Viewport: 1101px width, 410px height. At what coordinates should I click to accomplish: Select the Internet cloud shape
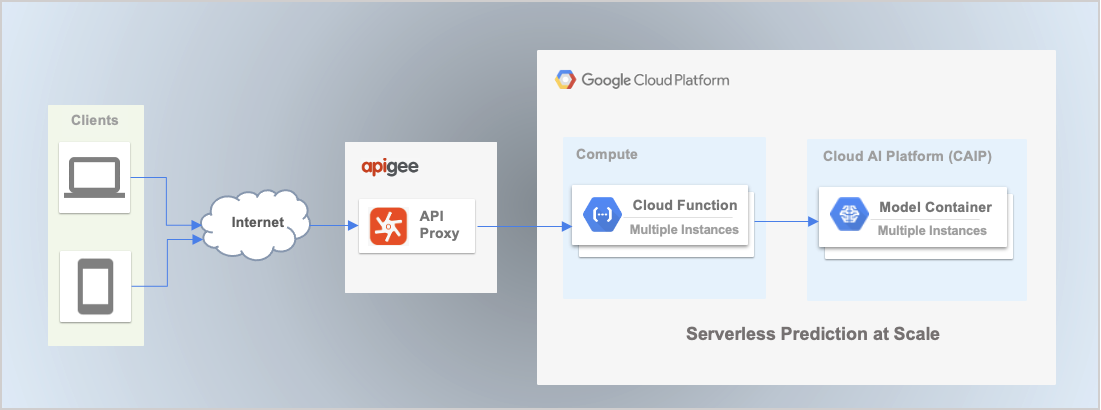(x=256, y=223)
